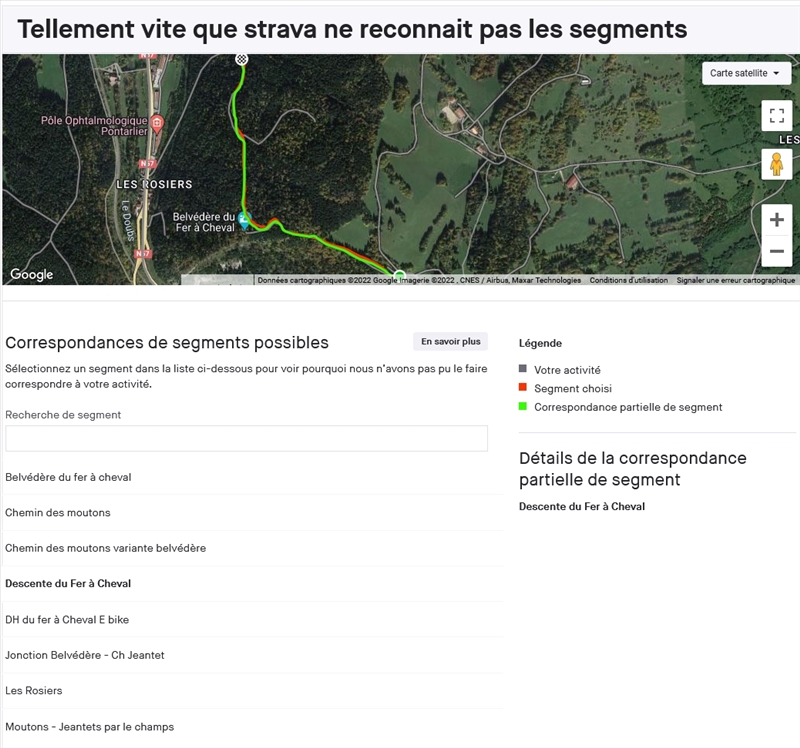Click the Votre activité legend swatch
The width and height of the screenshot is (800, 748).
point(522,368)
